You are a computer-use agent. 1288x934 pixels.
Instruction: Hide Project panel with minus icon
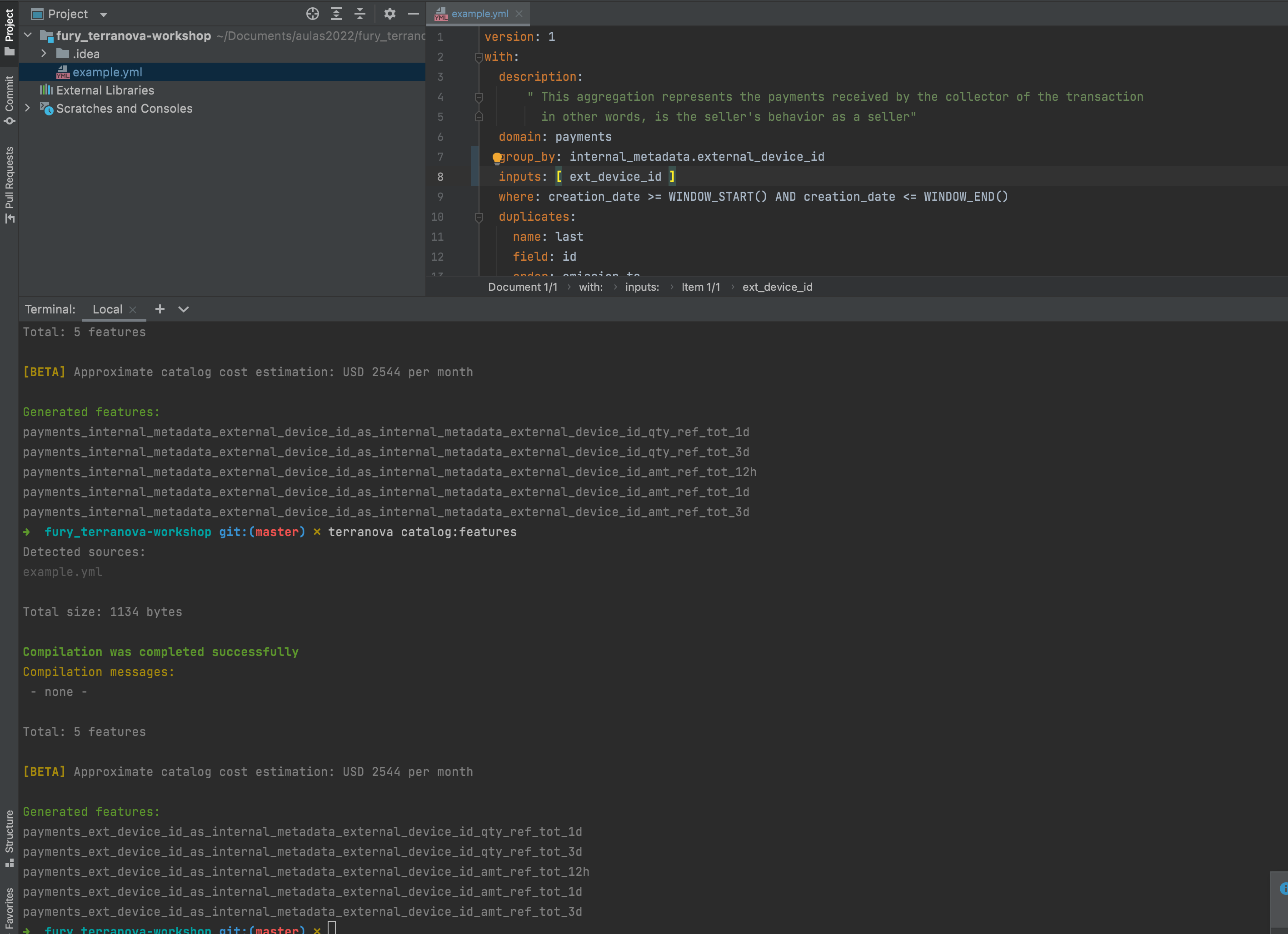click(414, 14)
